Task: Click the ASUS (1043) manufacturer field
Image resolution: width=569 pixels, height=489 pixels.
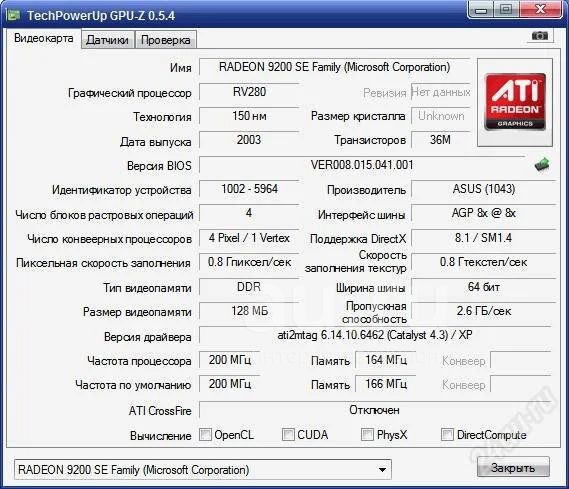Action: 484,189
